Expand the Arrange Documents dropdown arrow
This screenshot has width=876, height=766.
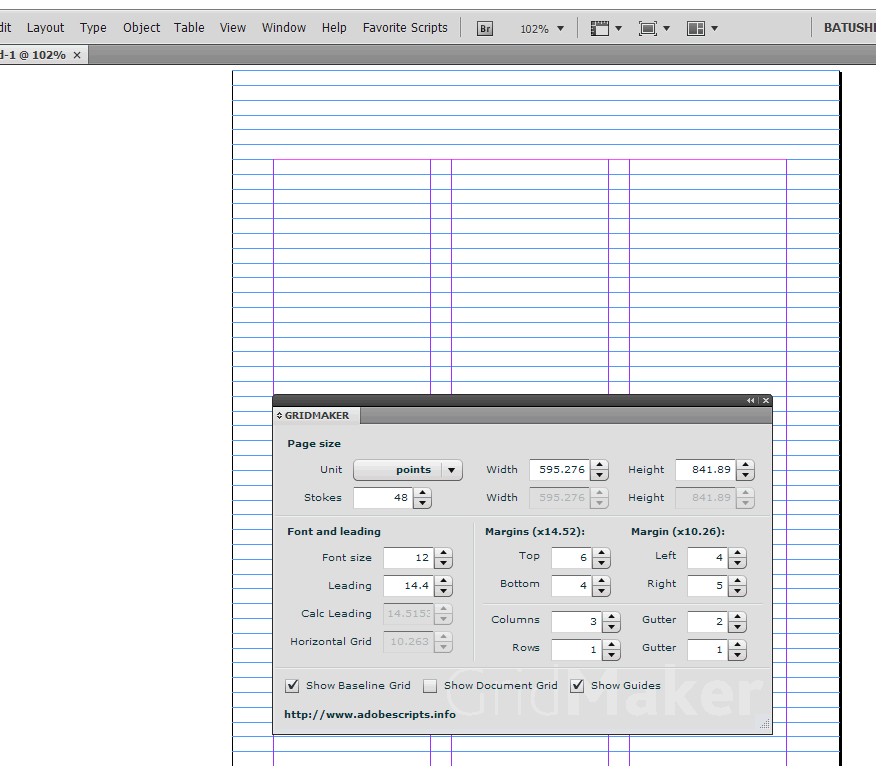715,28
